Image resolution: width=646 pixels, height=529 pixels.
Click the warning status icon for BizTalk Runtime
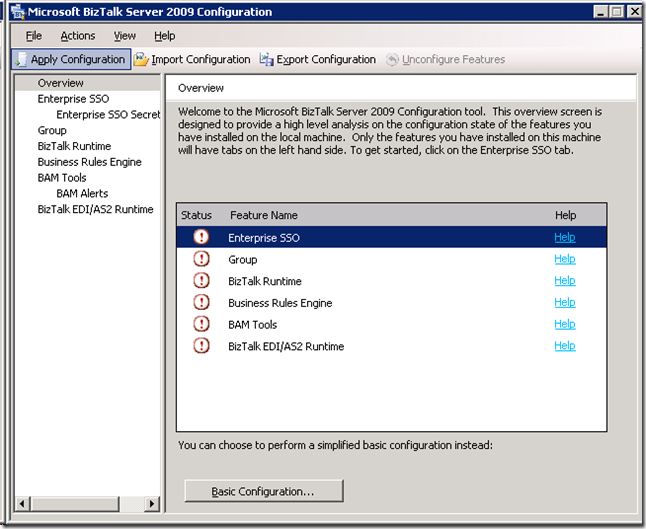(201, 281)
